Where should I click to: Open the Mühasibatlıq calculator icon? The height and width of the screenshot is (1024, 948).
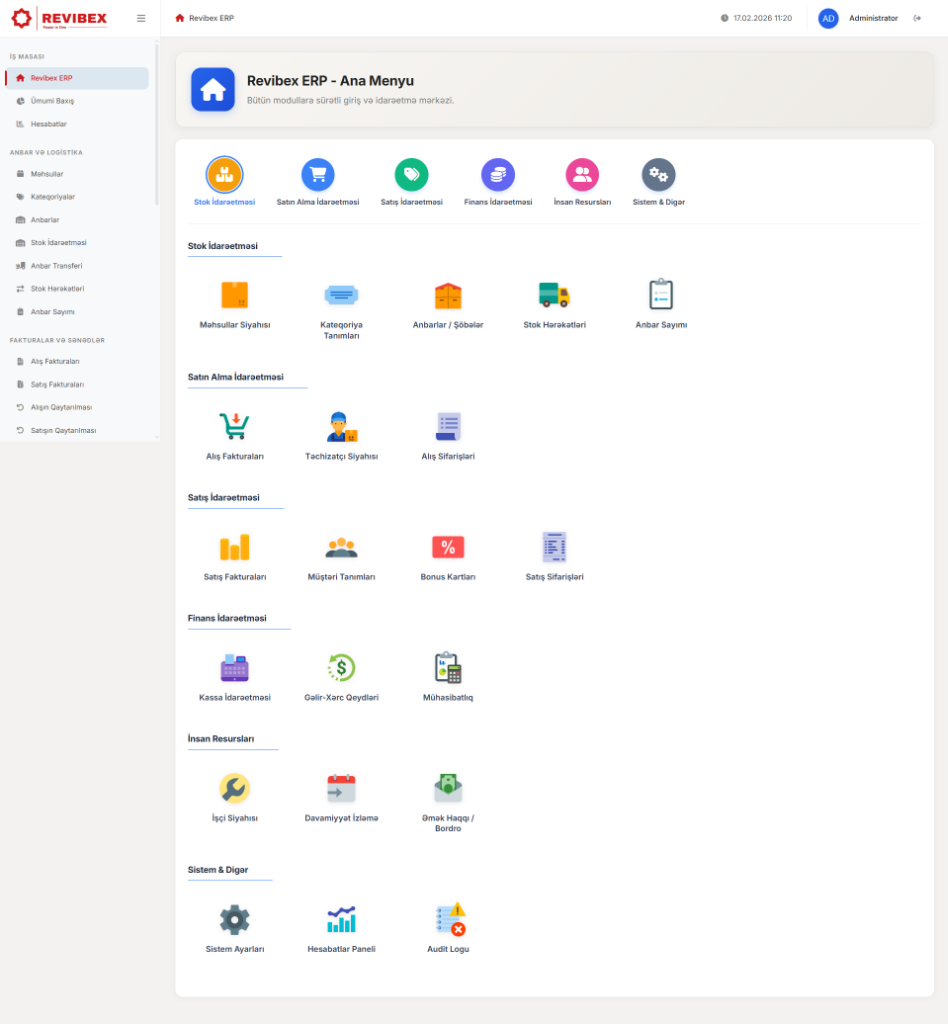447,667
